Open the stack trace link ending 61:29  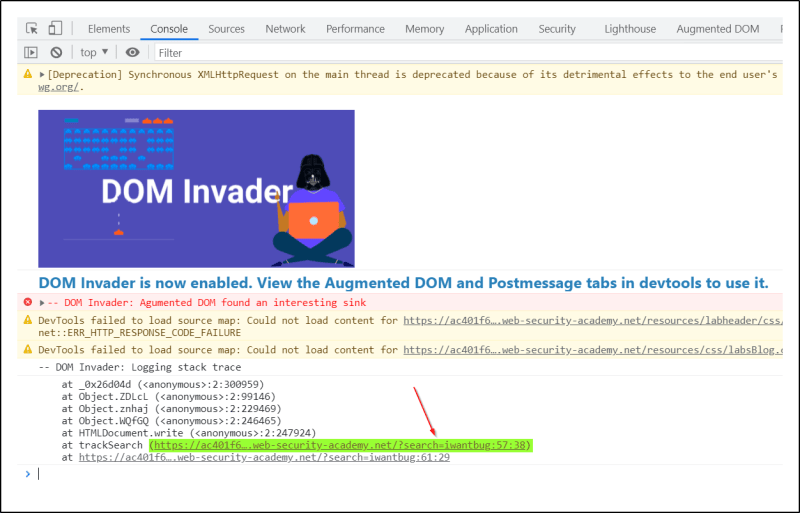pos(264,457)
